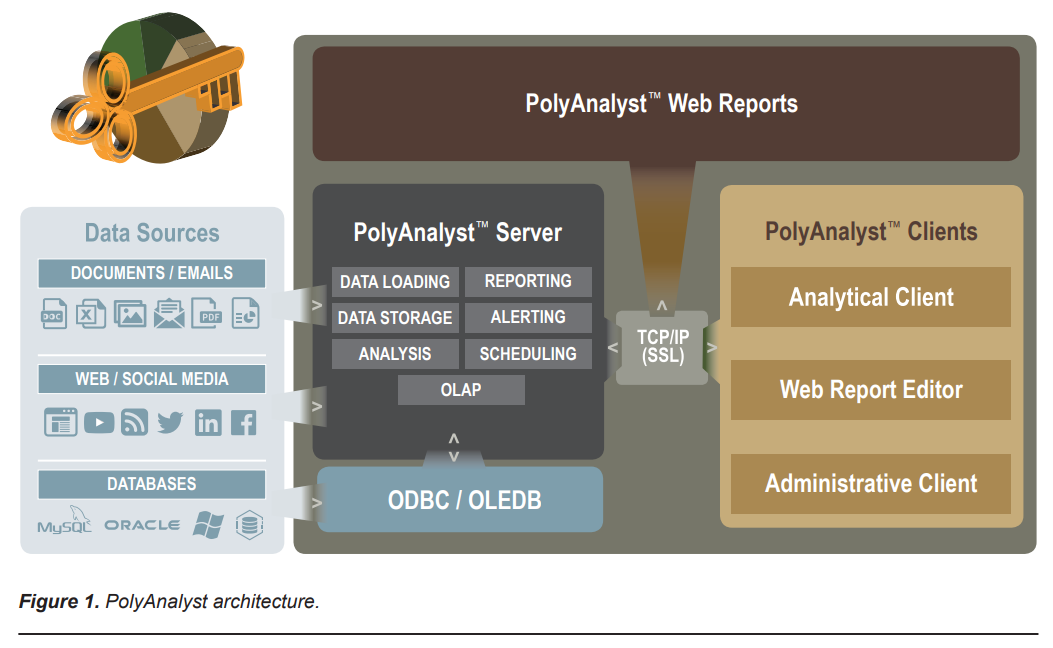Click the Analytical Client box
The image size is (1053, 648).
point(870,297)
